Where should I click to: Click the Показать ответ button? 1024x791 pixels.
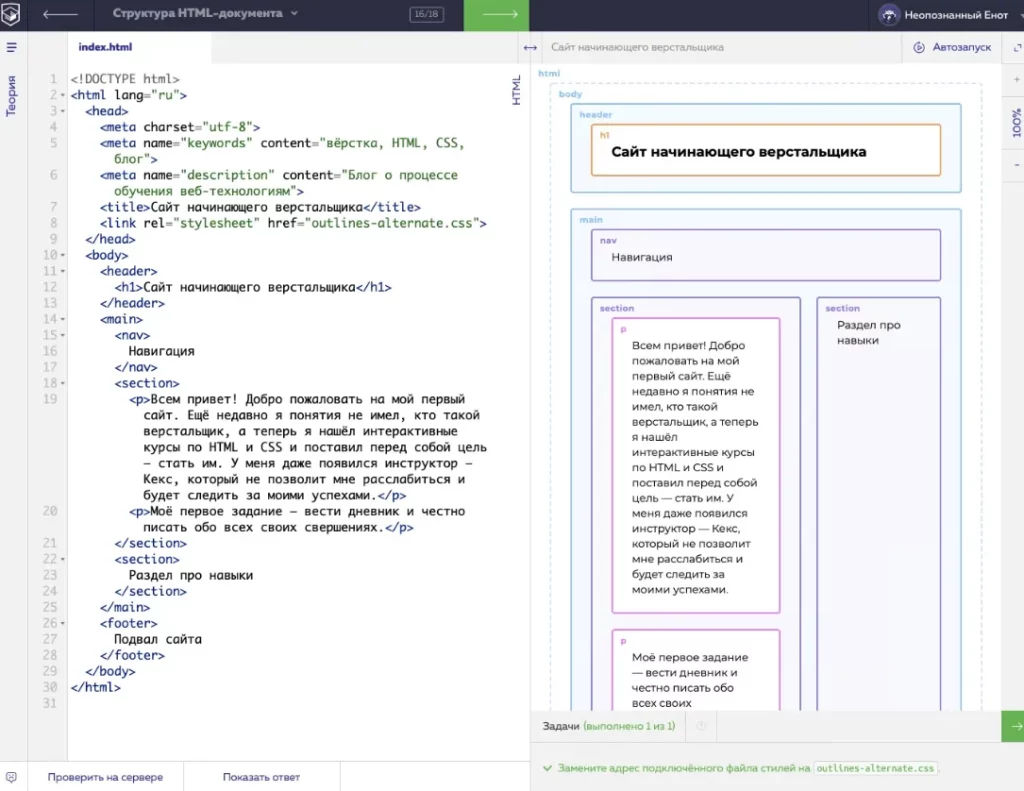[x=262, y=777]
